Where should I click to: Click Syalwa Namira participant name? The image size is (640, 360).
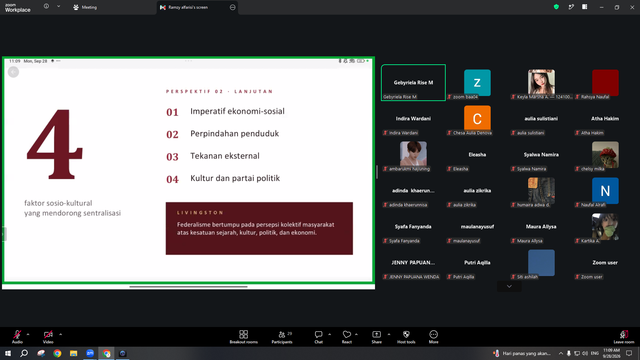coord(541,154)
